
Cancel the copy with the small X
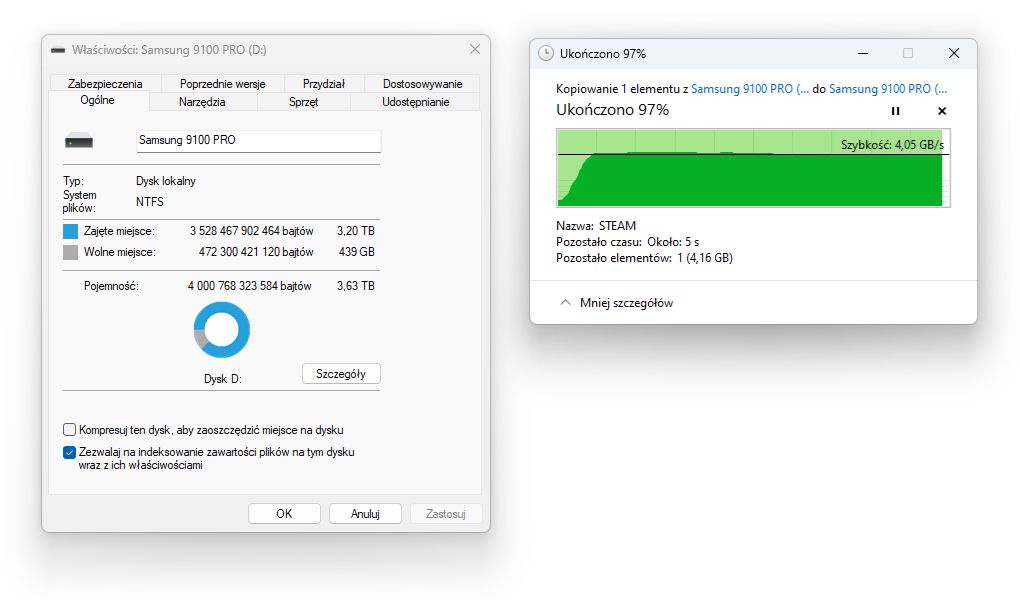click(x=941, y=111)
